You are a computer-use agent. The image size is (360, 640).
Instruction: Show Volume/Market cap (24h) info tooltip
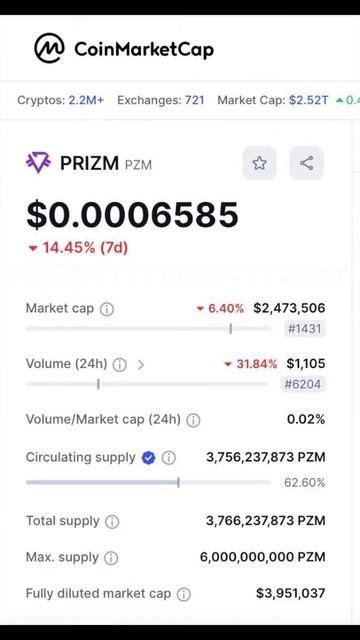tap(193, 420)
